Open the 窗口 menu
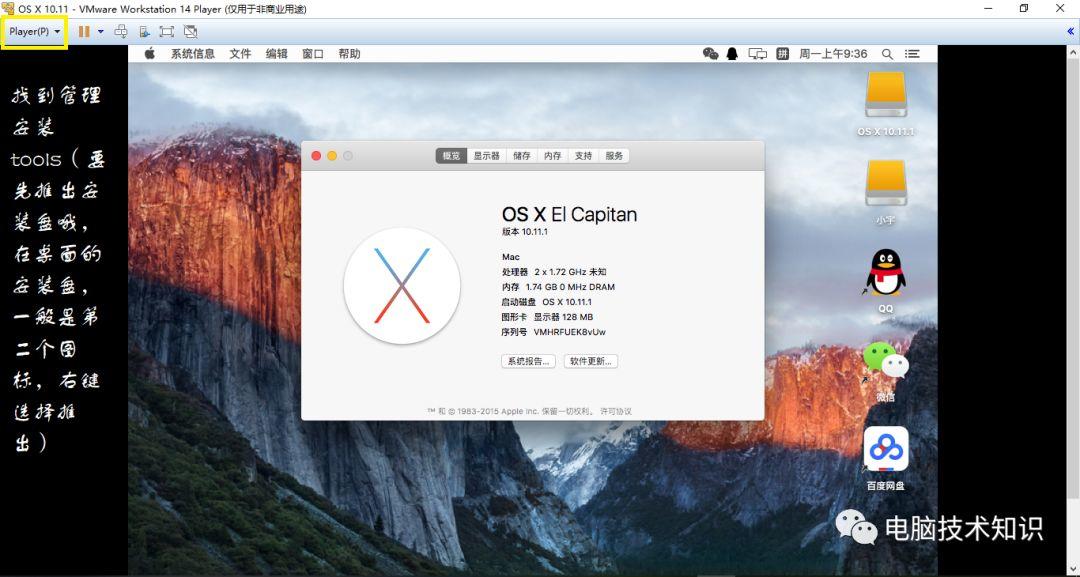 (x=313, y=54)
